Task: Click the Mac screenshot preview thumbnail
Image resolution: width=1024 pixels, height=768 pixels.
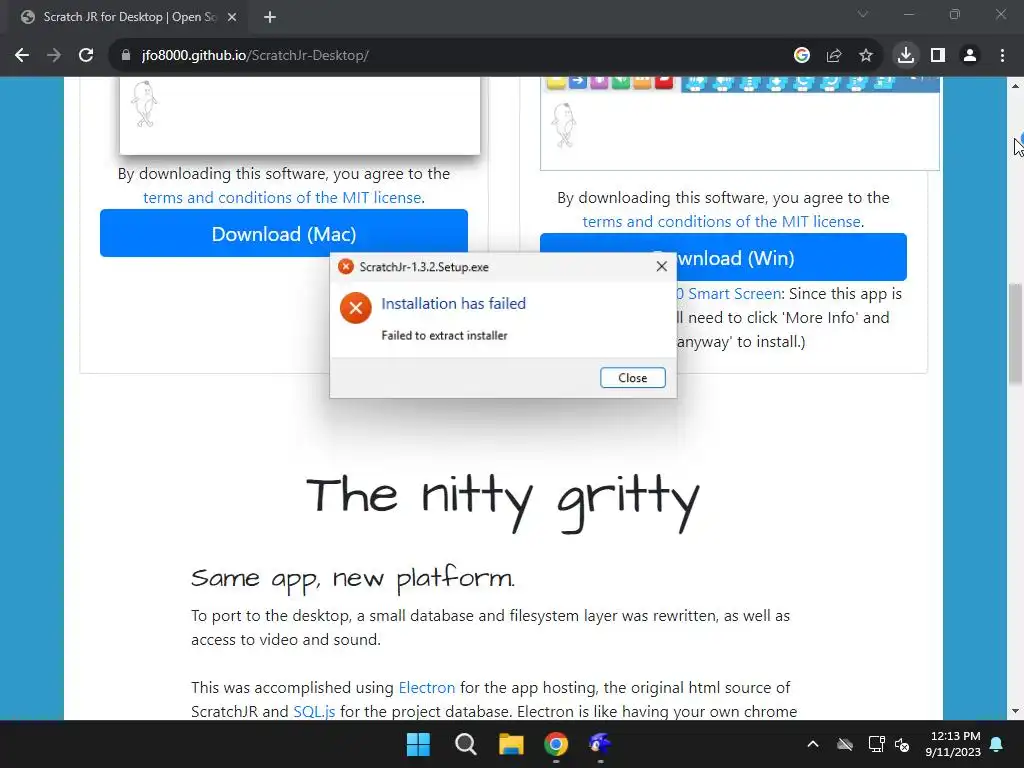Action: coord(300,116)
